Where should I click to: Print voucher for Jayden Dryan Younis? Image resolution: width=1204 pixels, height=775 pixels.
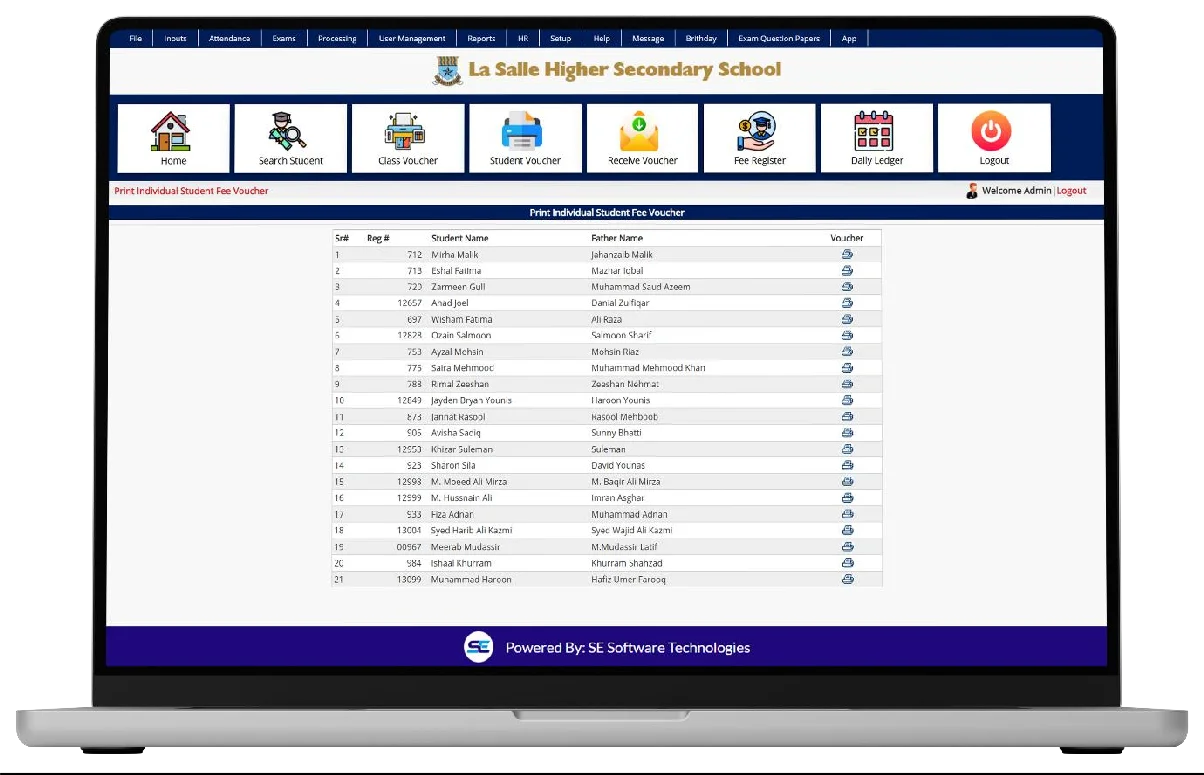click(x=847, y=400)
